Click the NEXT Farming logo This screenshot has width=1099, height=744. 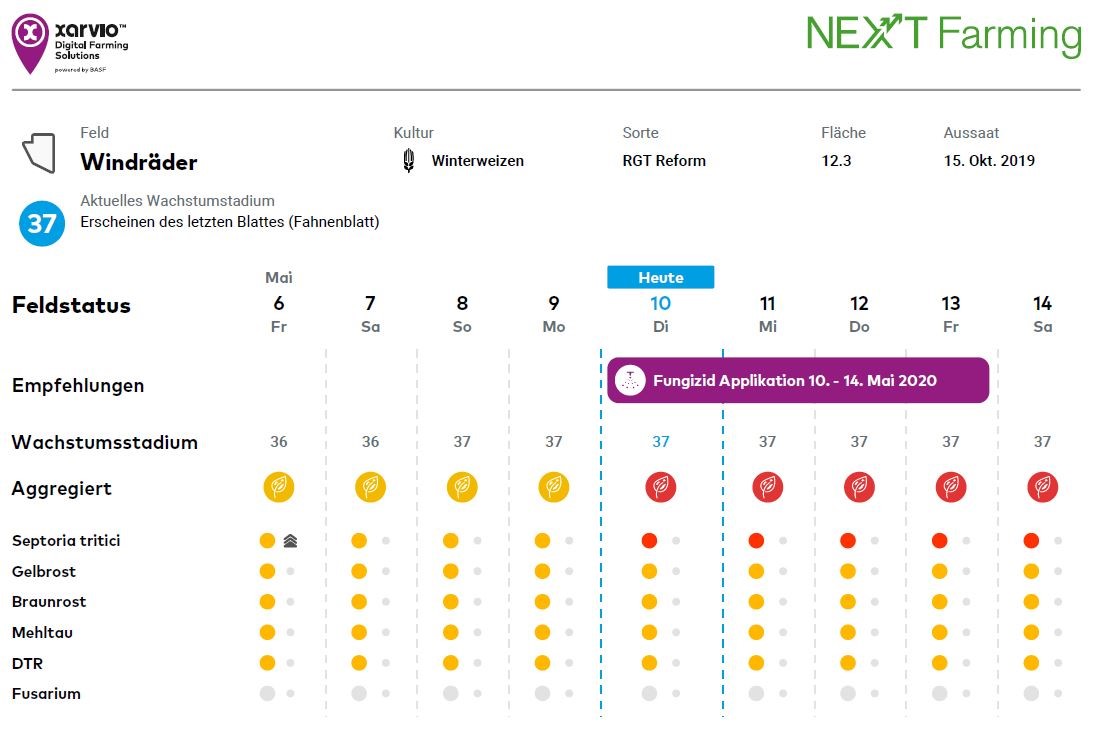point(943,36)
